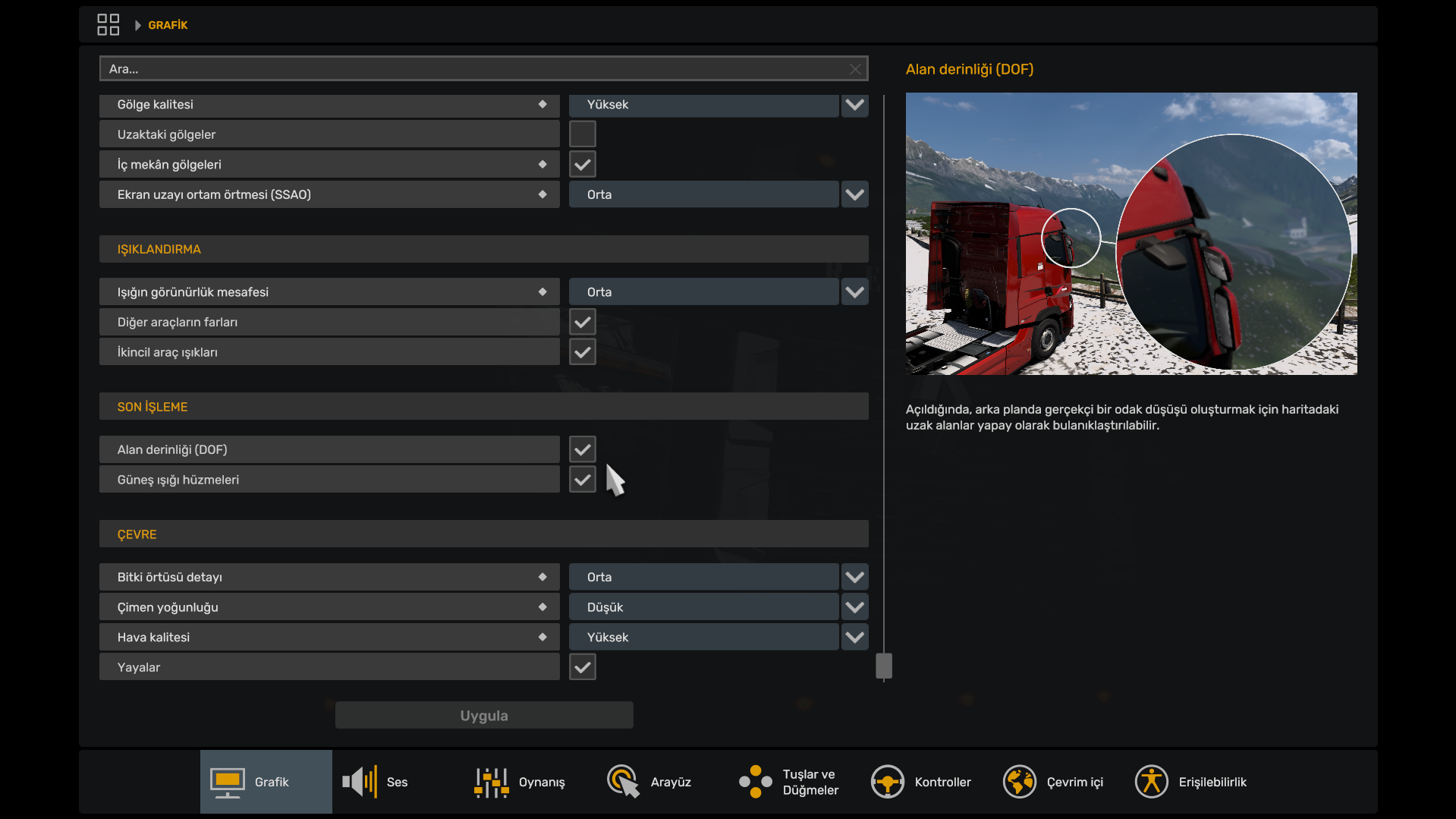Click diamond marker on İç mekân gölgeleri row
Image resolution: width=1456 pixels, height=819 pixels.
point(542,164)
